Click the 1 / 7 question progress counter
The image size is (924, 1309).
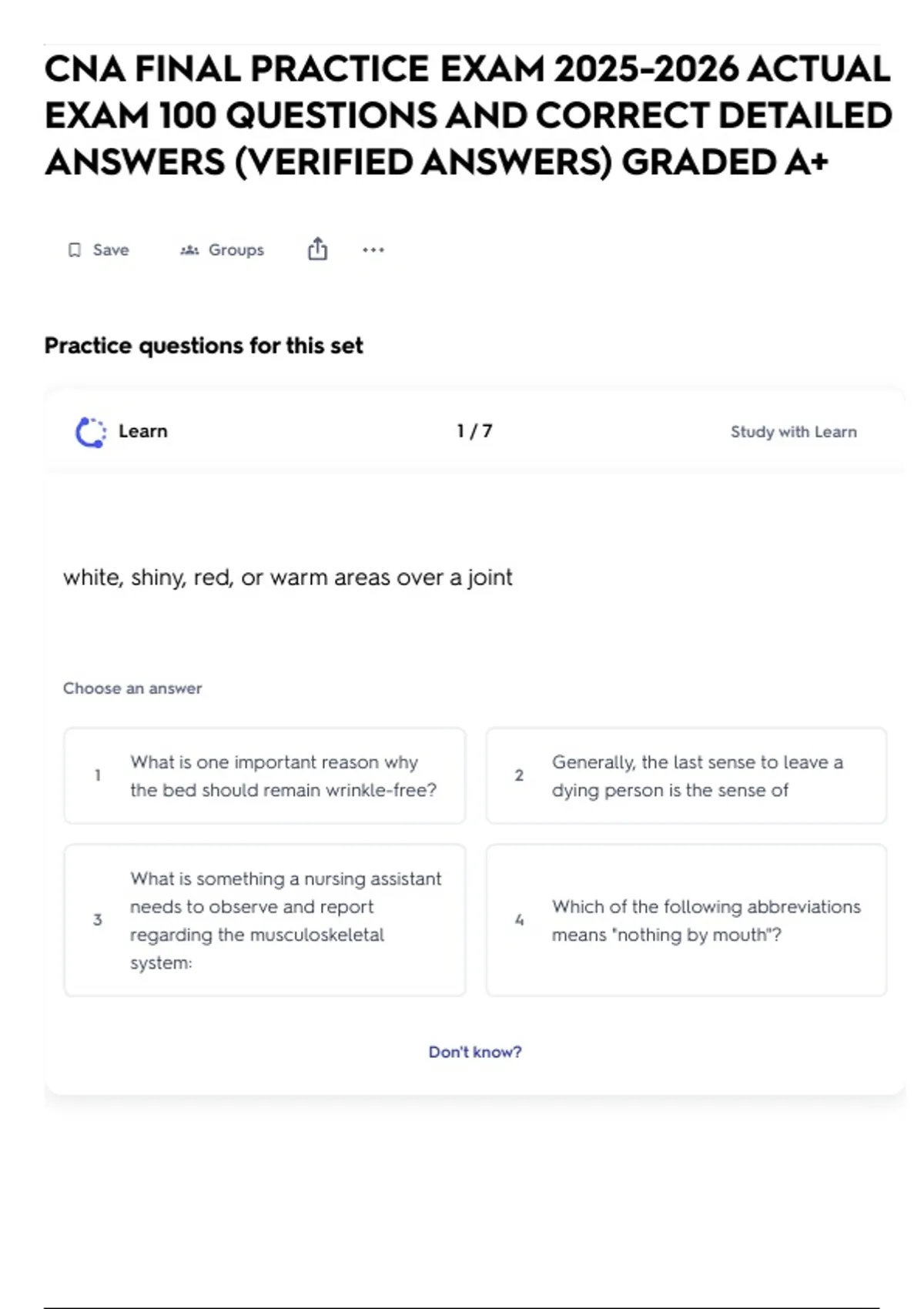(x=474, y=431)
